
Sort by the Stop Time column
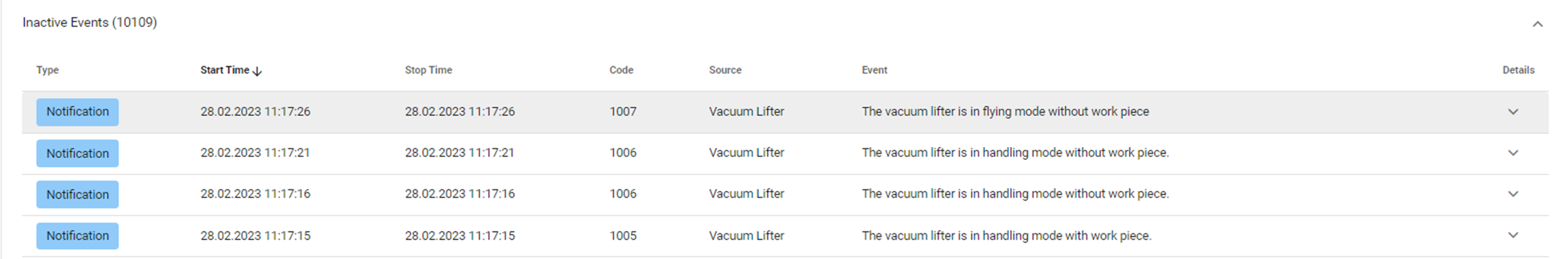pos(428,70)
